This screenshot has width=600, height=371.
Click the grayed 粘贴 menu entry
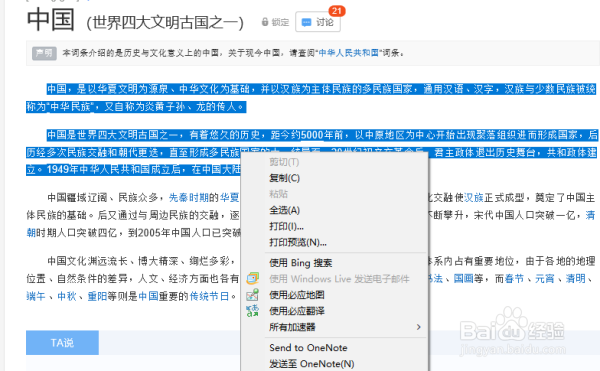coord(278,194)
